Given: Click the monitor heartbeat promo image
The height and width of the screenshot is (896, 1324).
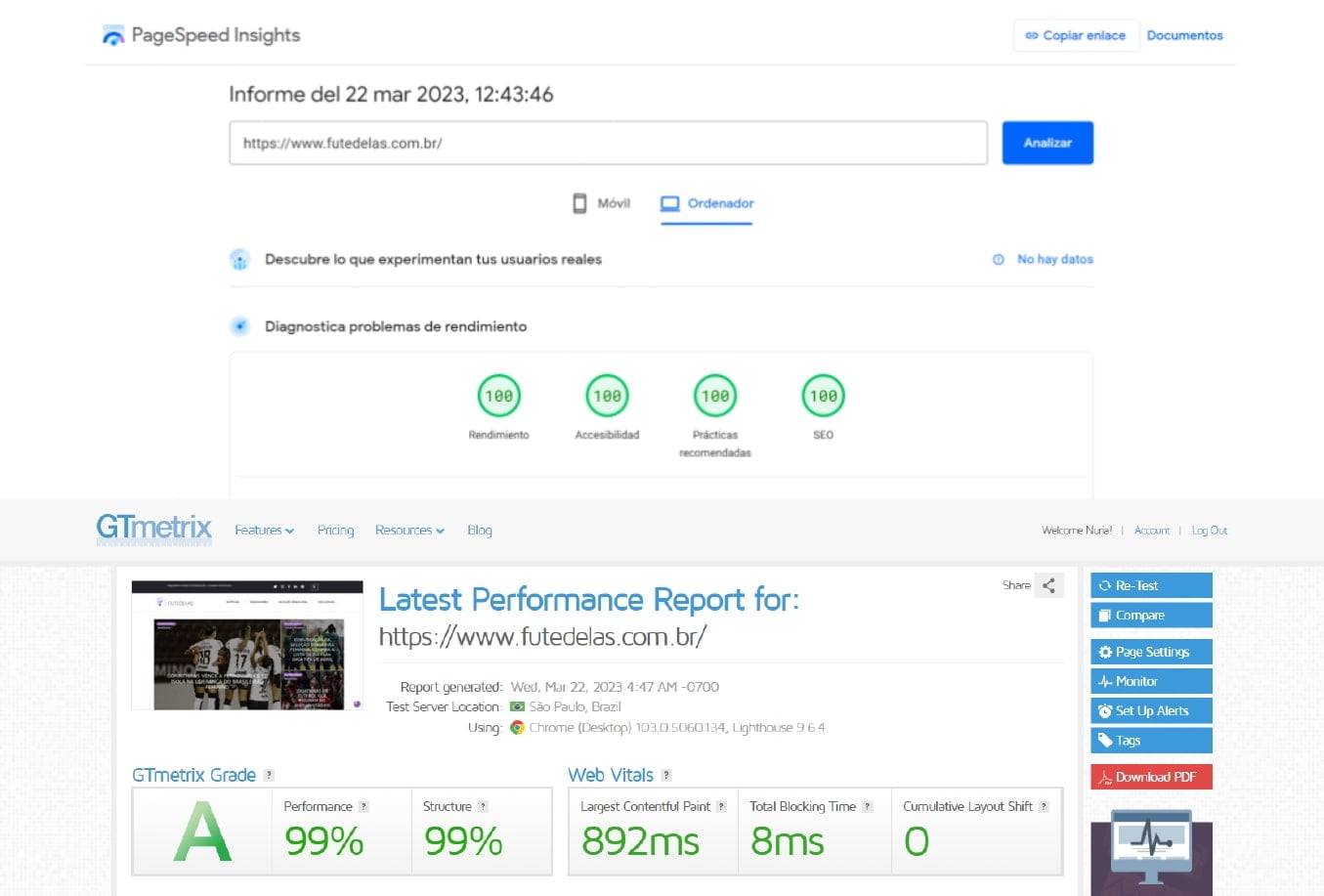Looking at the screenshot, I should click(x=1151, y=852).
